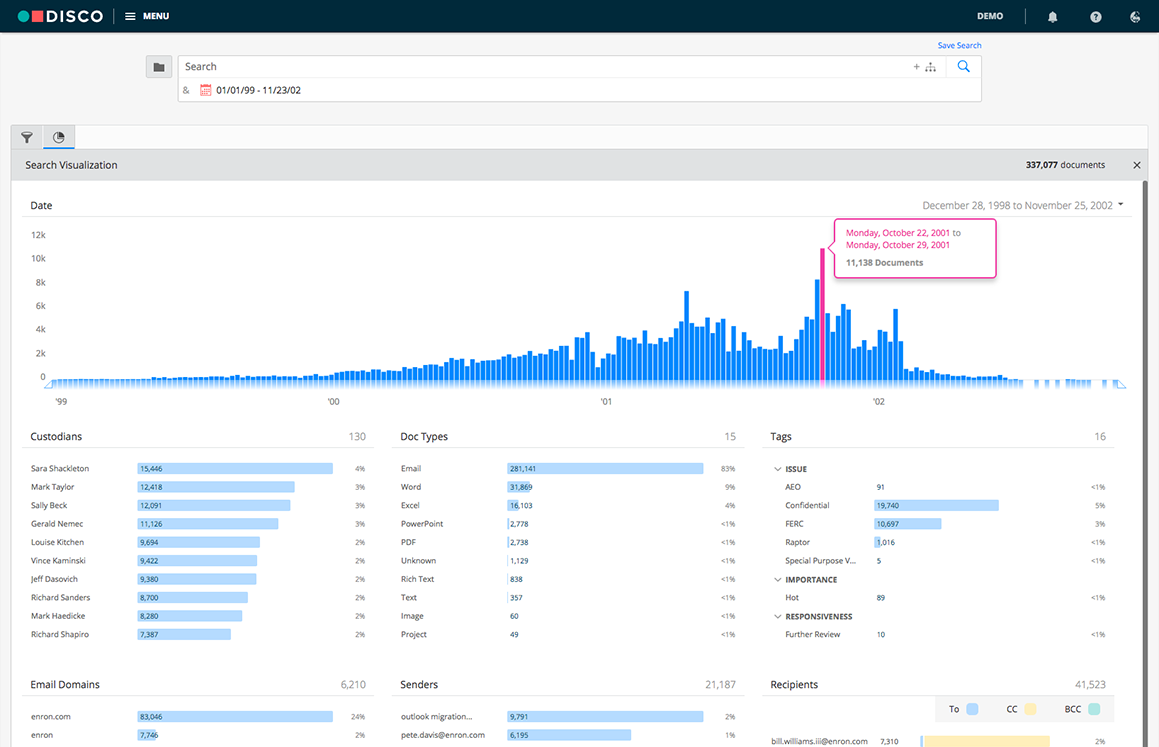Click the Custodians section heading
The width and height of the screenshot is (1159, 747).
coord(56,437)
